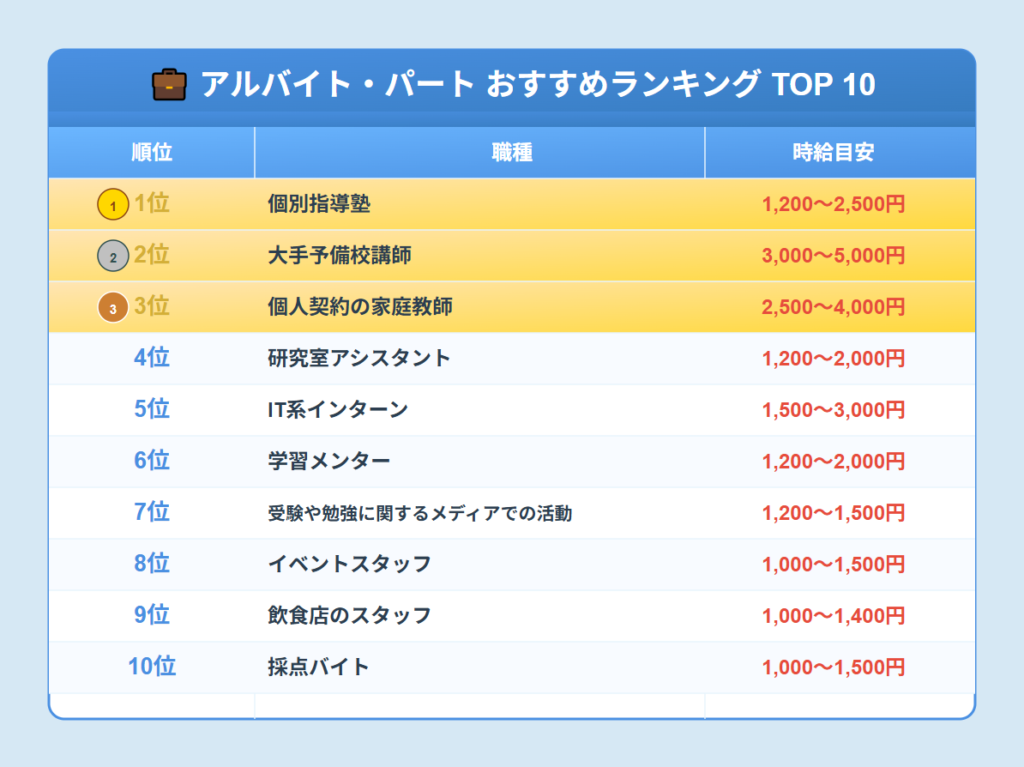1024x767 pixels.
Task: Click the wage 1,200〜1,500円
Action: 833,513
